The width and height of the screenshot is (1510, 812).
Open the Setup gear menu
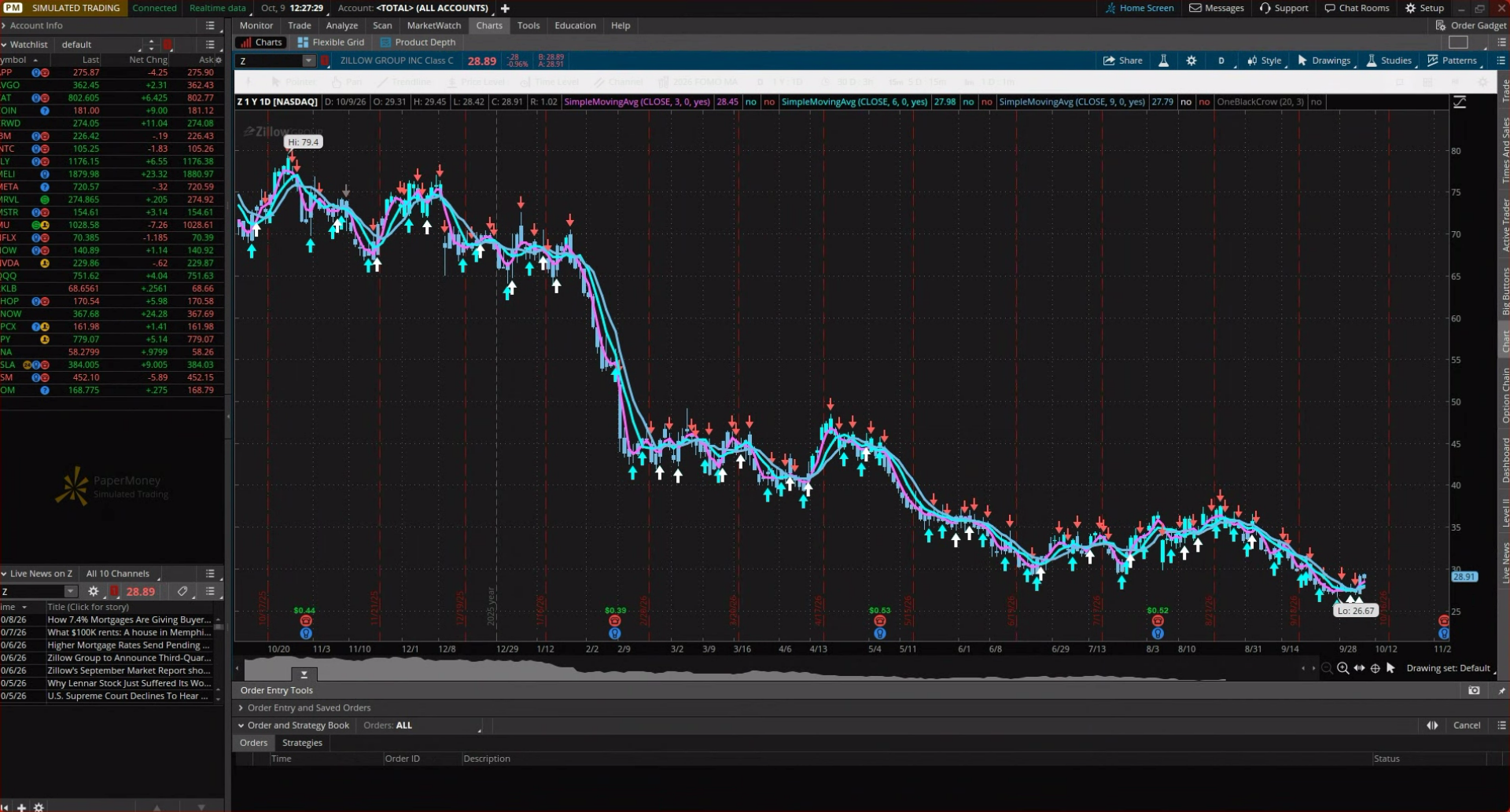[x=1424, y=8]
